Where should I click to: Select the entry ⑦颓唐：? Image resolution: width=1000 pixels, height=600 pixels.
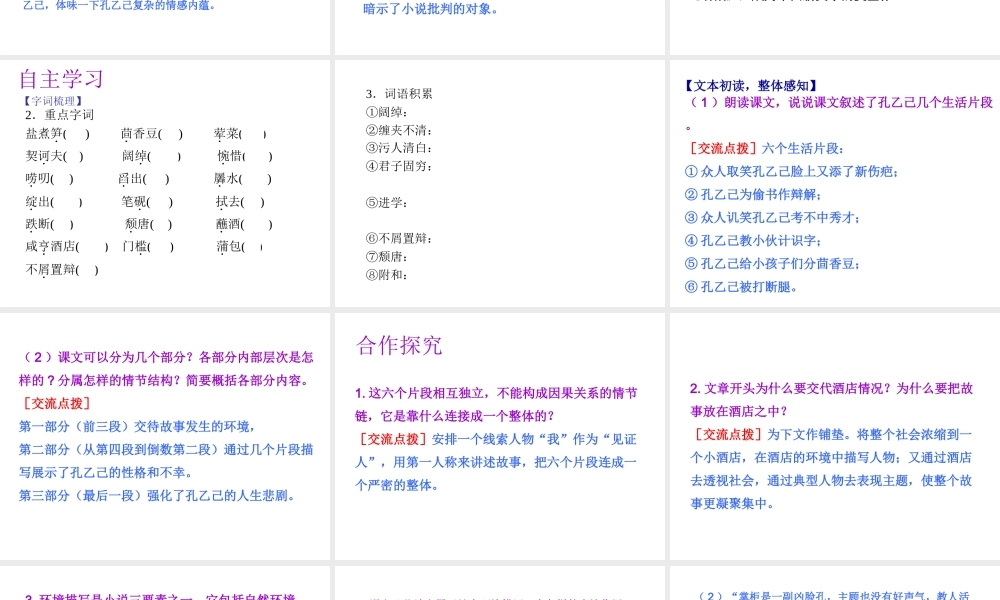(x=386, y=257)
